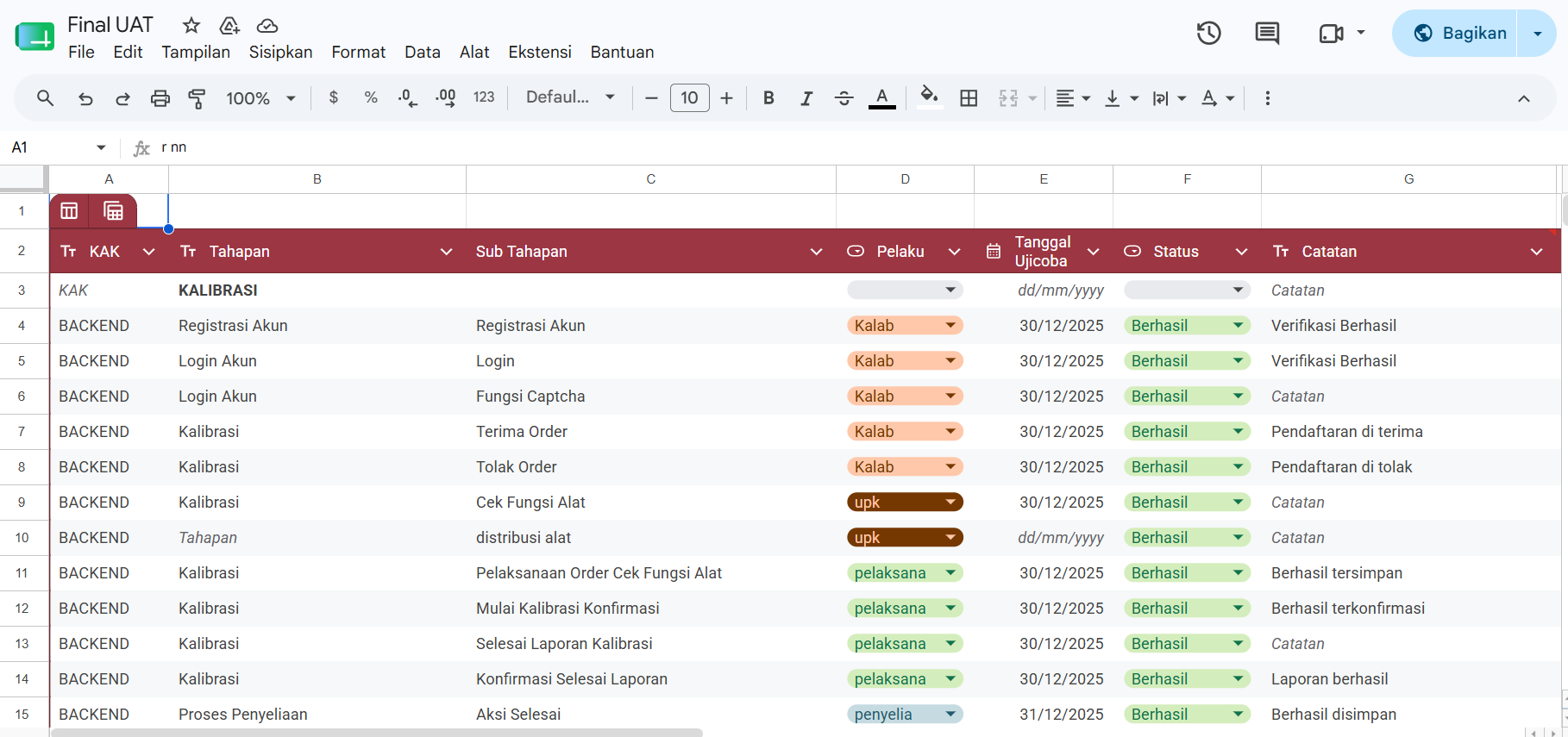The image size is (1568, 737).
Task: Open the Edit menu
Action: (128, 52)
